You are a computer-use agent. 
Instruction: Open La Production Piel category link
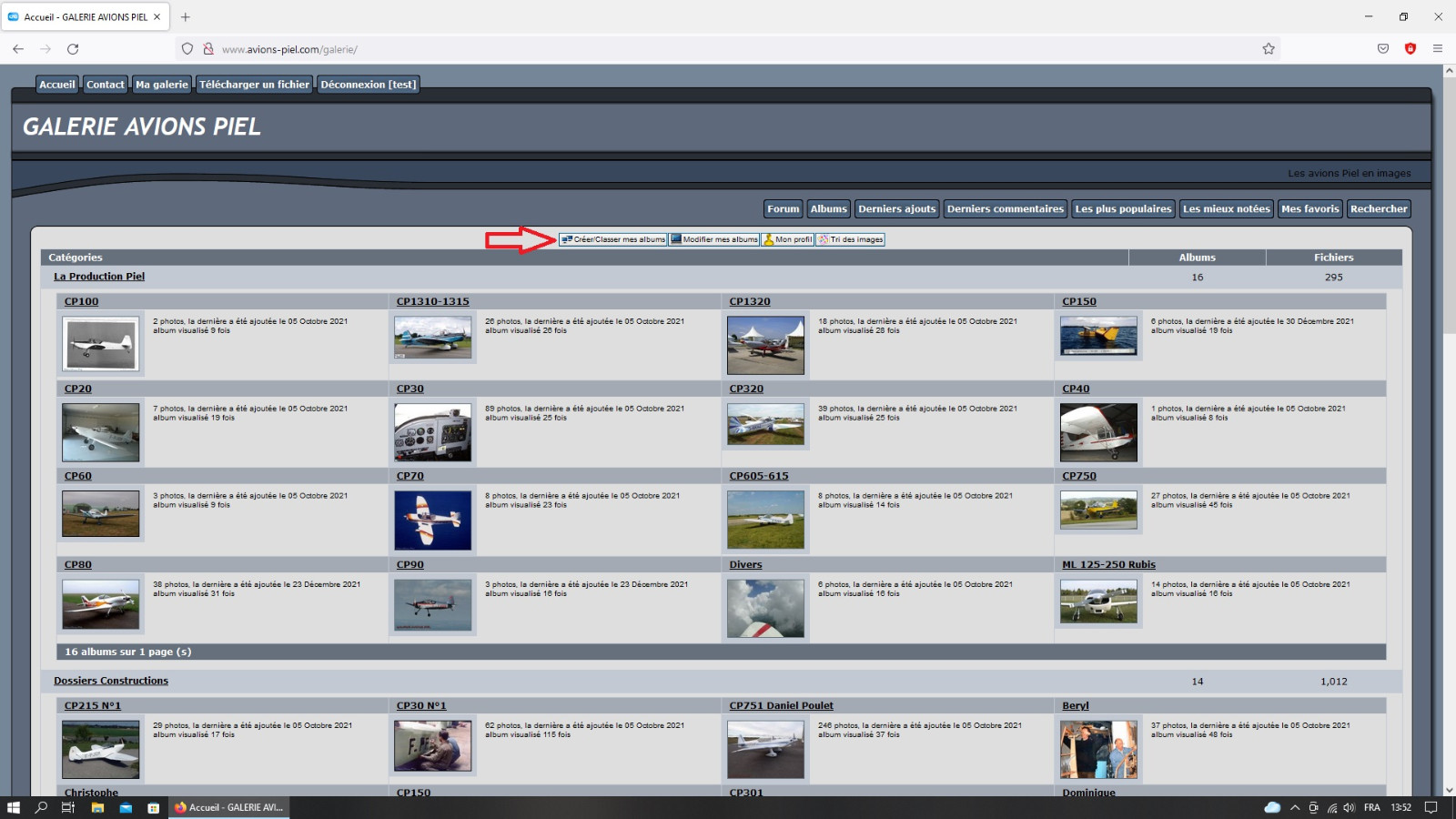pyautogui.click(x=99, y=277)
